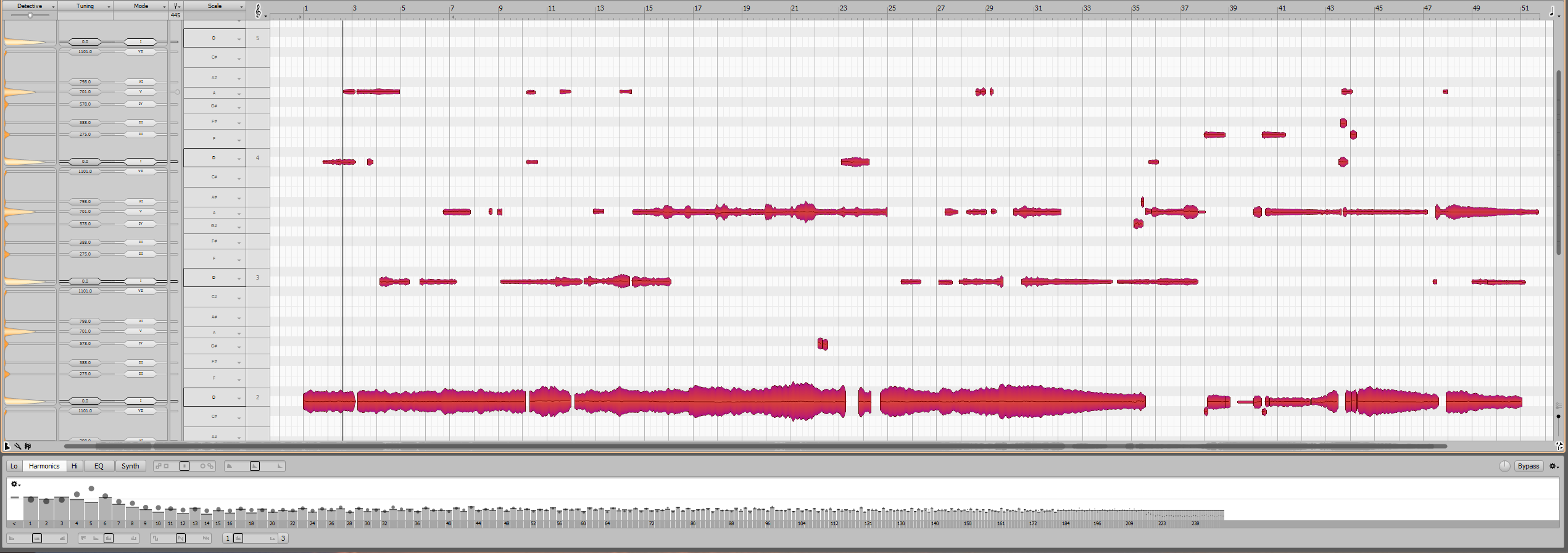Image resolution: width=1568 pixels, height=553 pixels.
Task: Click the 445 reference pitch field
Action: coord(176,15)
